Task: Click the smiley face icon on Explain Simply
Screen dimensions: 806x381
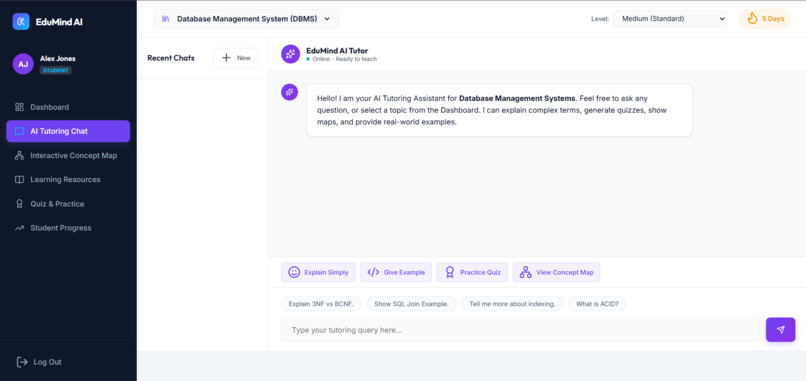Action: click(x=294, y=272)
